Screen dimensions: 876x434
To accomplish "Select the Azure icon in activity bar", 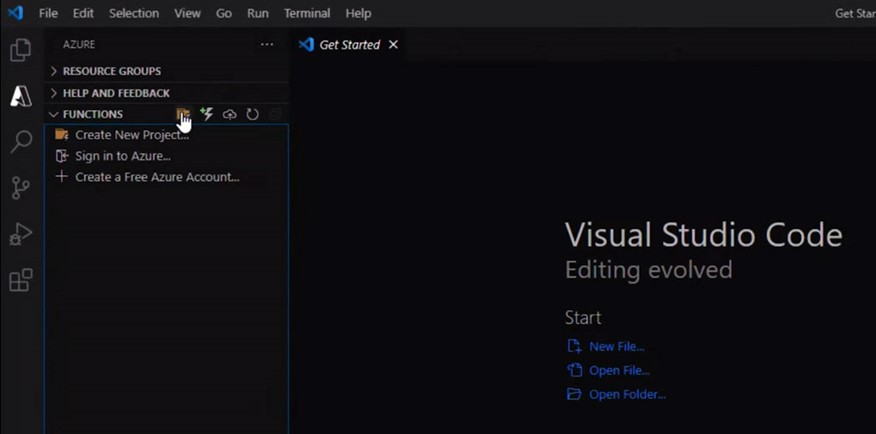I will coord(21,96).
